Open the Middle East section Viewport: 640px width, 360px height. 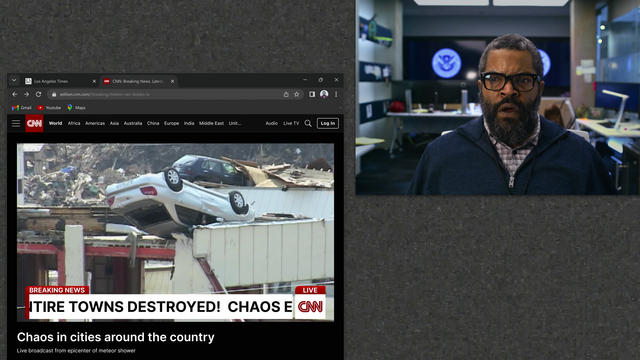pos(211,123)
